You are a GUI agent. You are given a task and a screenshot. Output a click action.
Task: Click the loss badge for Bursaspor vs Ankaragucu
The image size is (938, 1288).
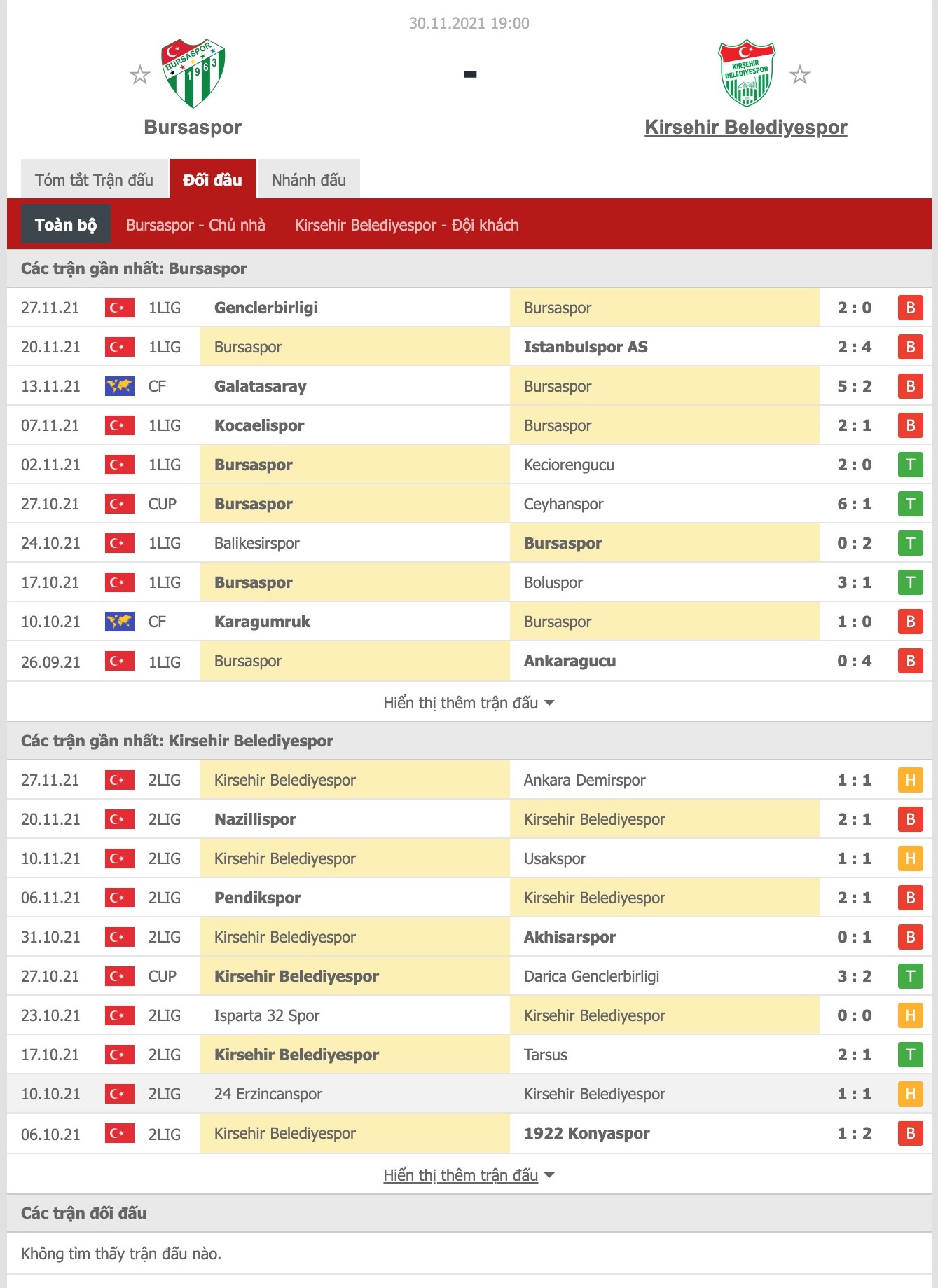[x=911, y=661]
